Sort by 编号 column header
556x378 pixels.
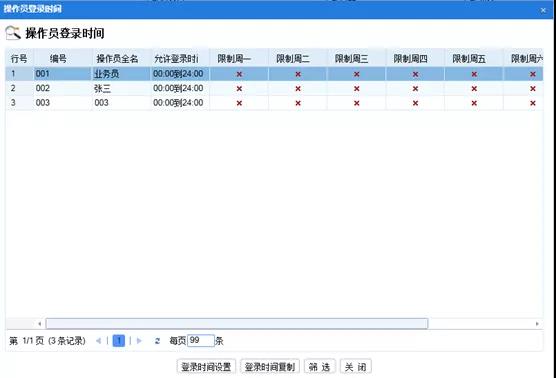point(58,59)
